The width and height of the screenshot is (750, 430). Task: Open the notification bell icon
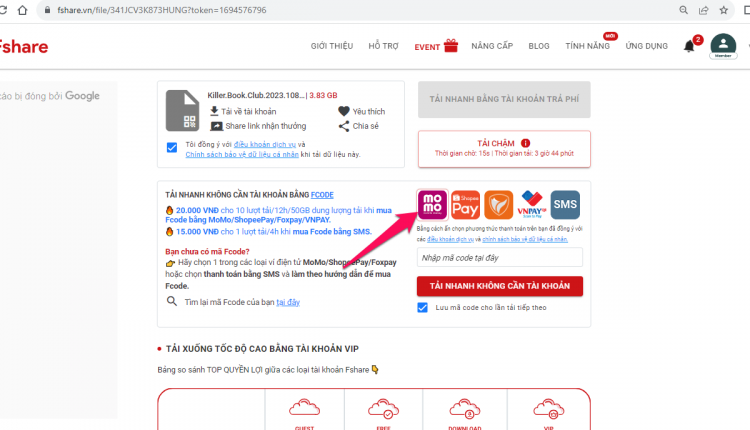[689, 46]
